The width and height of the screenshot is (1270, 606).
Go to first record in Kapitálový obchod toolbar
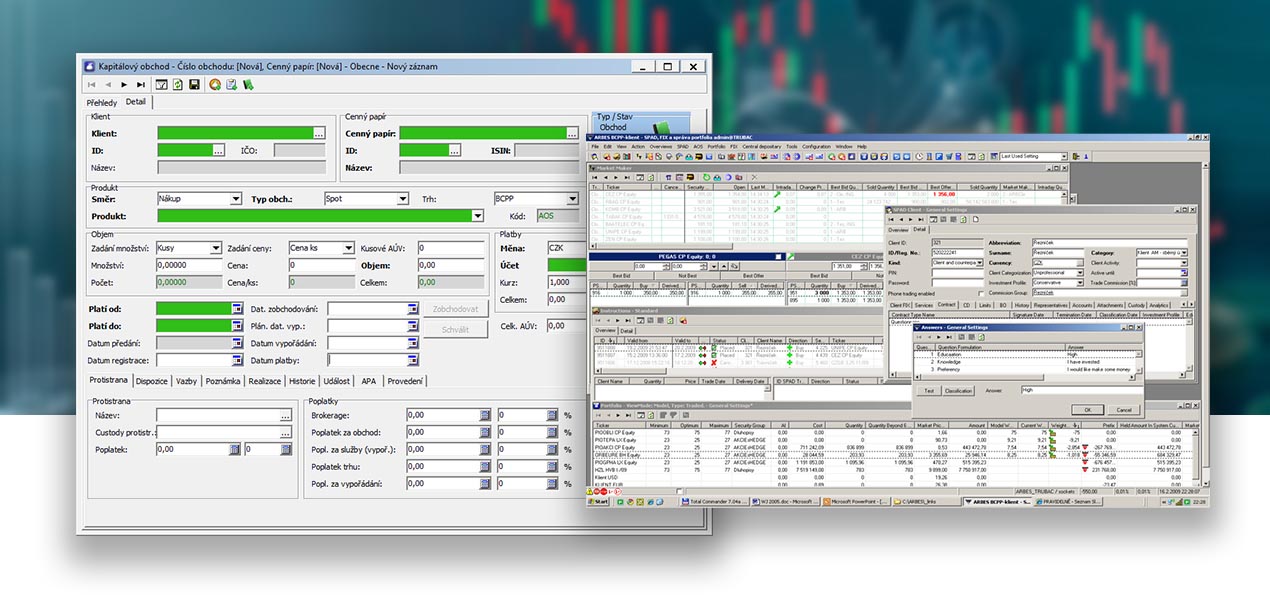point(93,85)
